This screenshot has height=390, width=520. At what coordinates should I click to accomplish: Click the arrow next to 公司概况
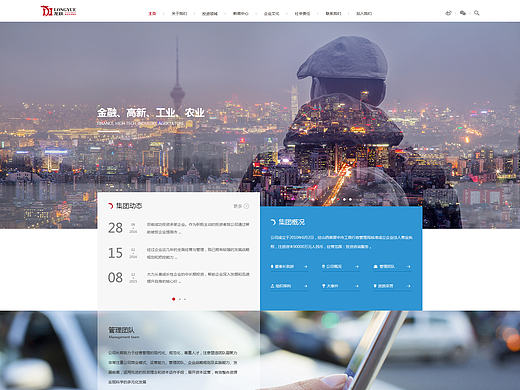357,267
